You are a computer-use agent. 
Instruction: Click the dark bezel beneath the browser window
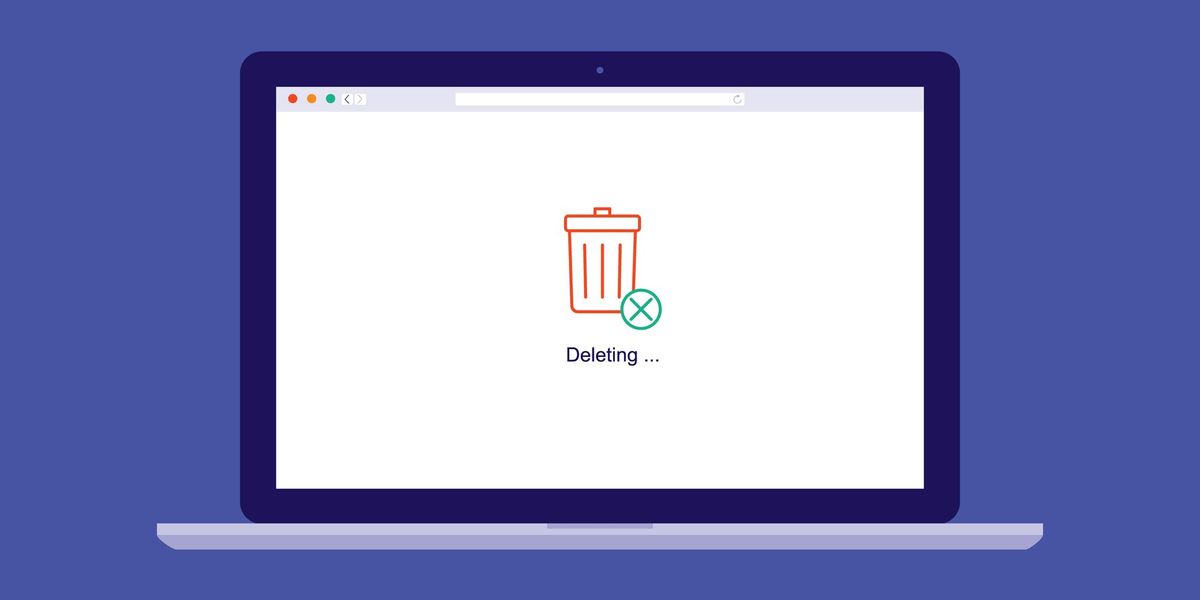tap(600, 505)
